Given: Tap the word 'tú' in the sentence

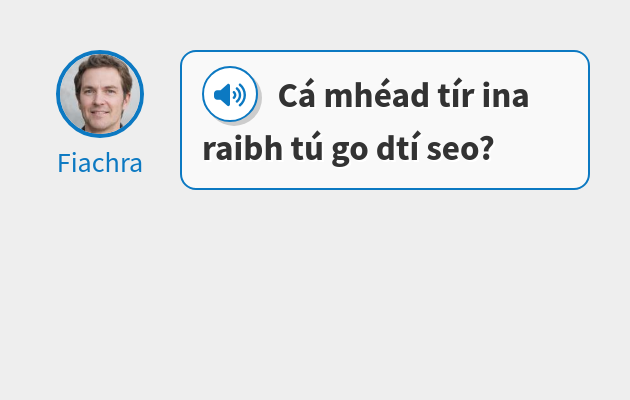Looking at the screenshot, I should pyautogui.click(x=307, y=148).
